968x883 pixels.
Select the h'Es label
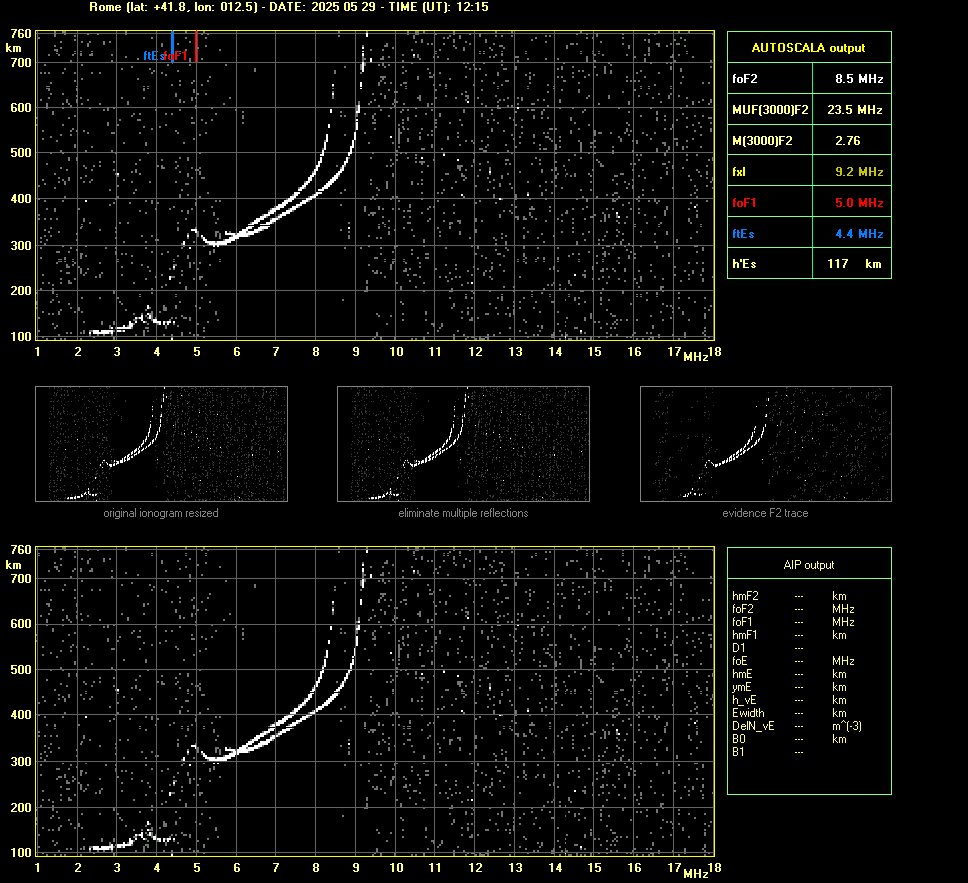click(744, 264)
